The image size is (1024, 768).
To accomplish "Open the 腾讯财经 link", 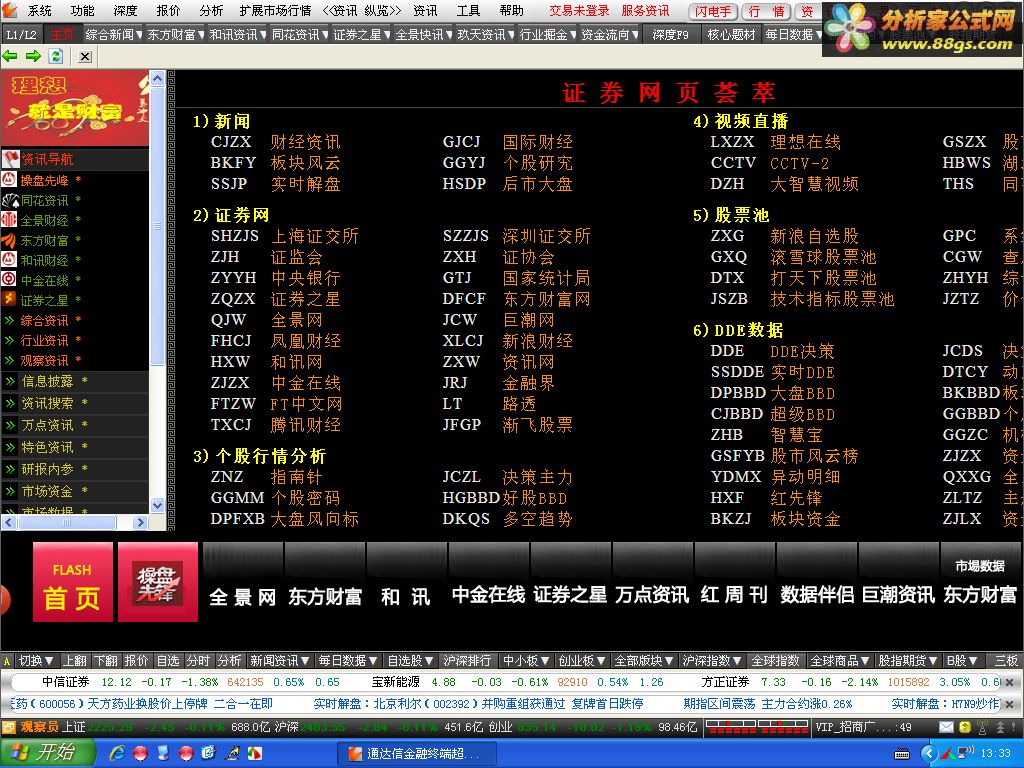I will (x=305, y=424).
